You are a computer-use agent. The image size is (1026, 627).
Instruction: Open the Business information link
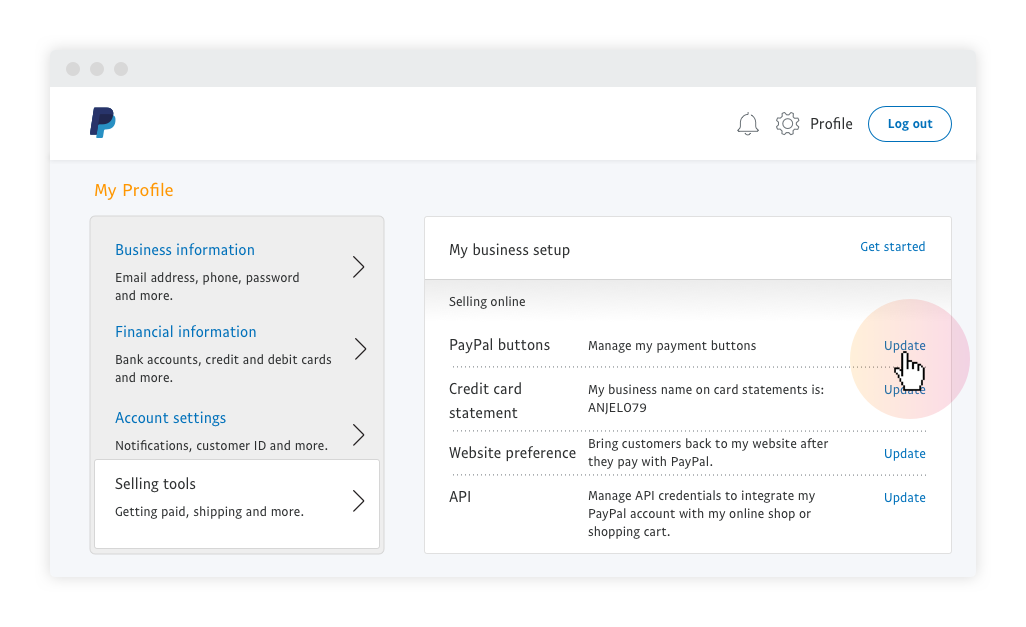point(185,250)
